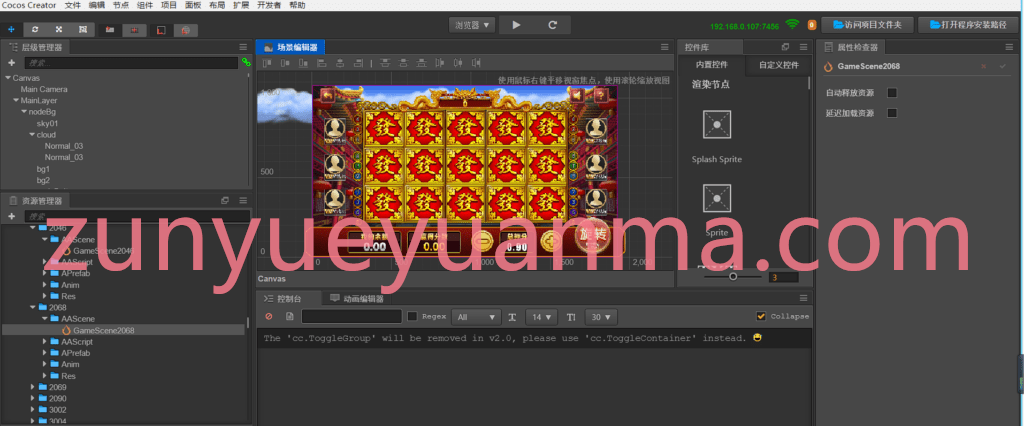Collapse the nodeBg node
This screenshot has width=1024, height=426.
coord(24,112)
